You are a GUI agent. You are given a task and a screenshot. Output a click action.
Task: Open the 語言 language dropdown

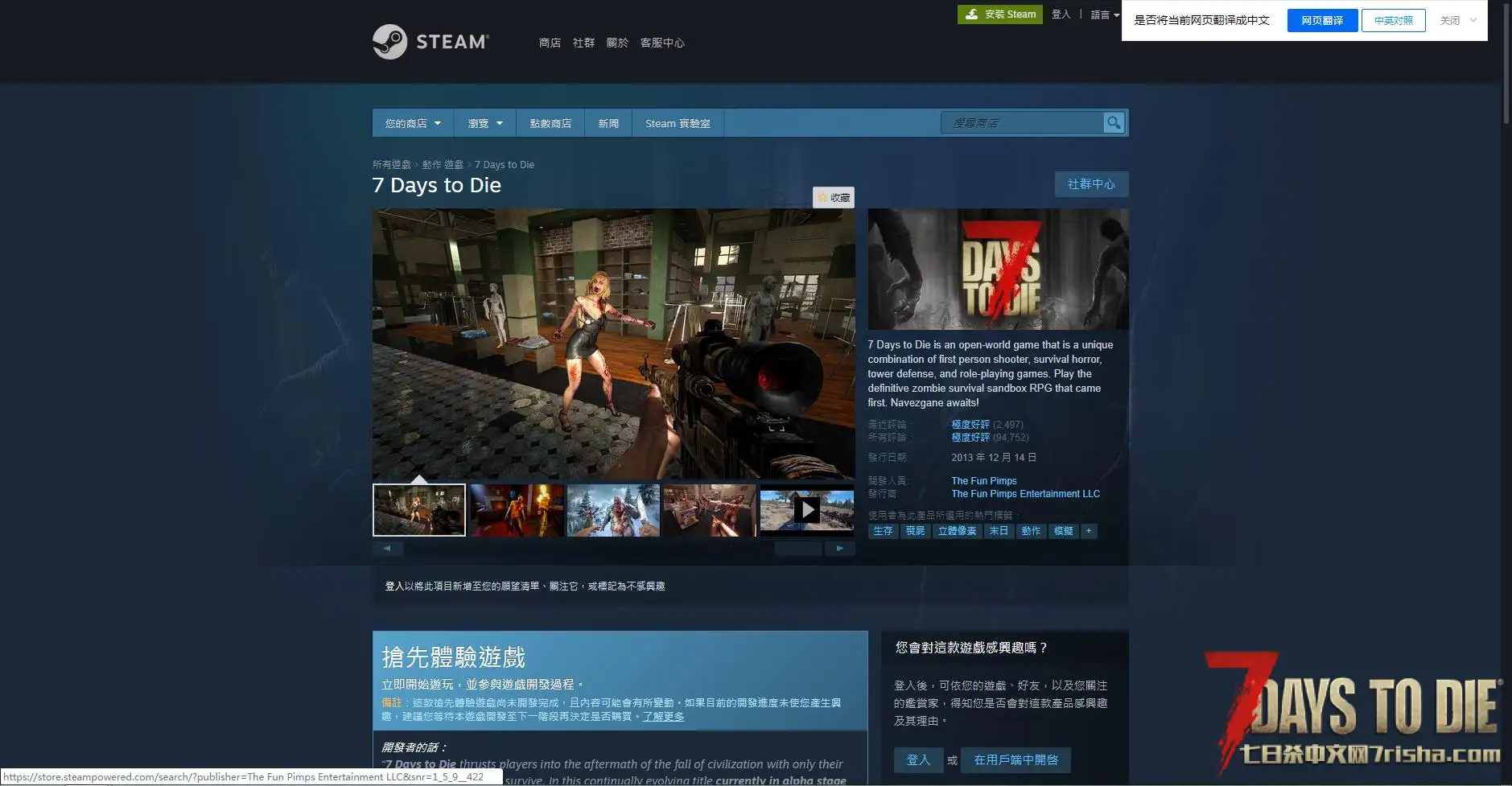[1105, 14]
